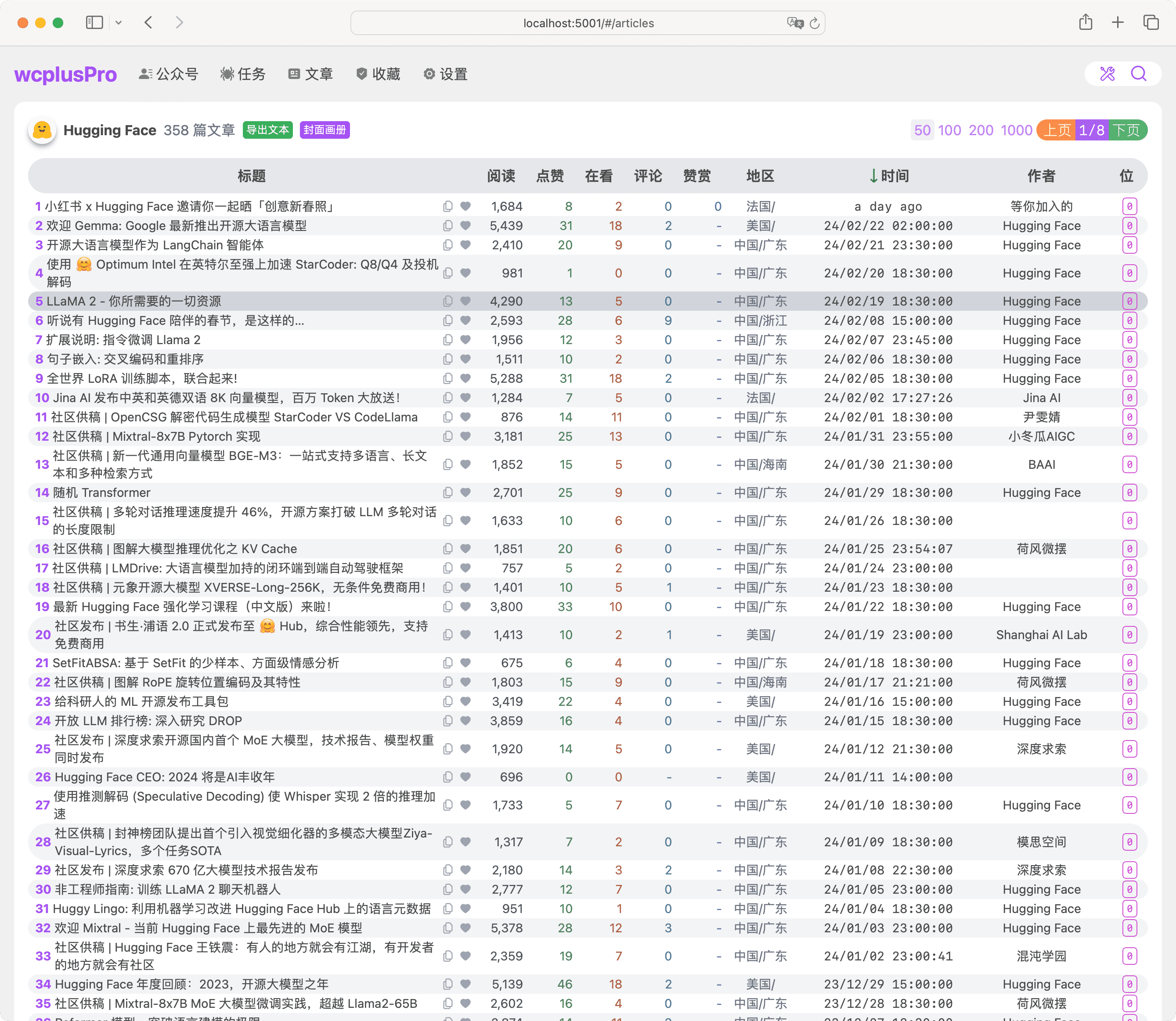Image resolution: width=1176 pixels, height=1021 pixels.
Task: Click the Hugging Face avatar emoji
Action: click(x=42, y=130)
